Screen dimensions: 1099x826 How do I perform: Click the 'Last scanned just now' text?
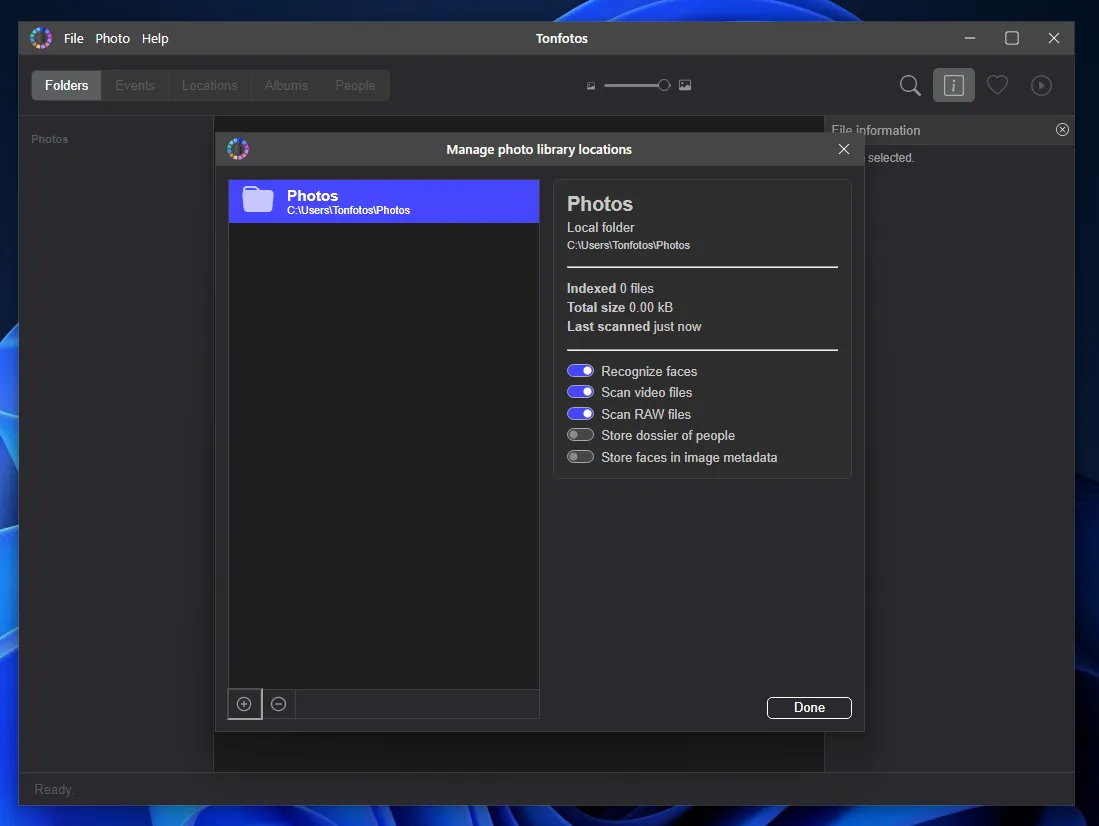(634, 327)
